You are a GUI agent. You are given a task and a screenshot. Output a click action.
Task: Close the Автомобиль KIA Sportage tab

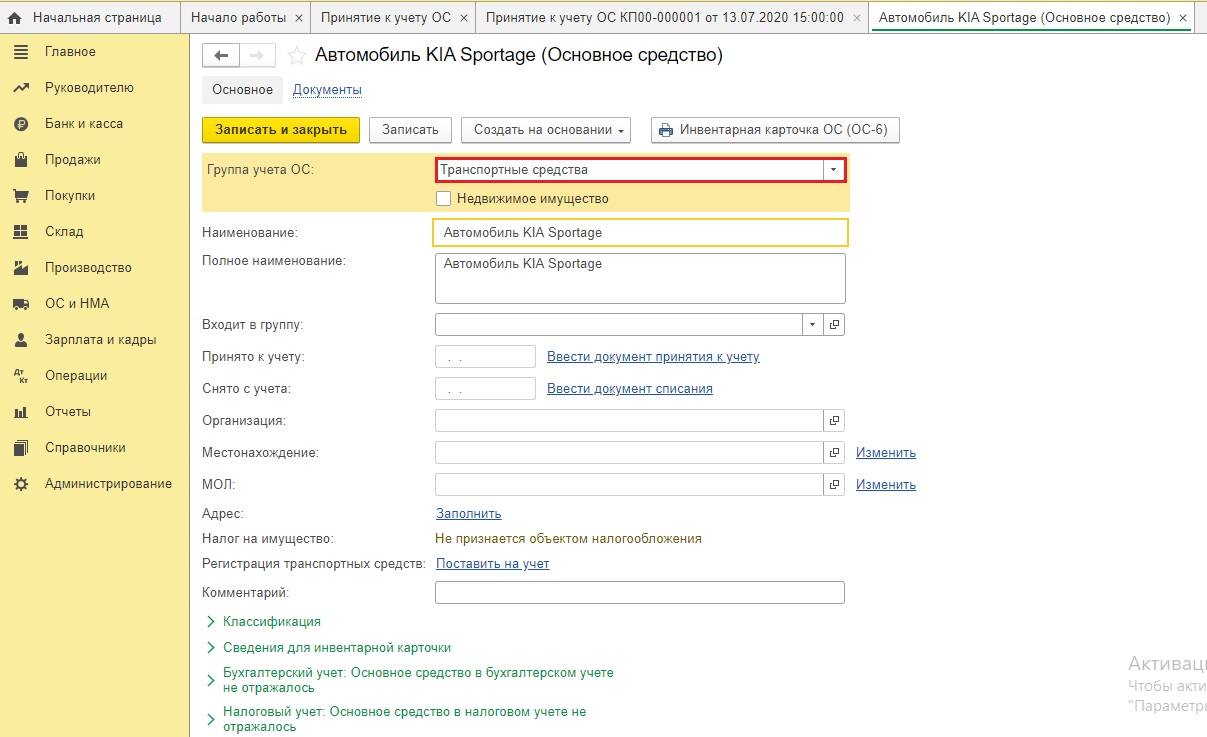[1183, 18]
